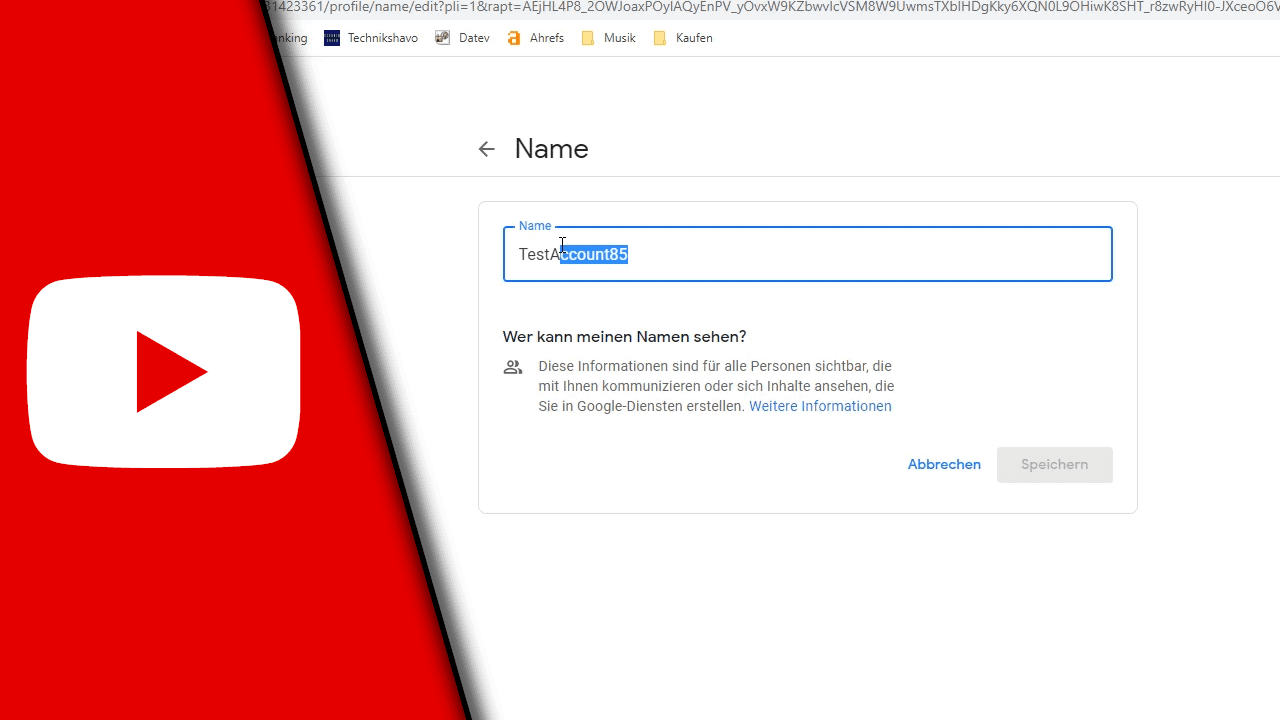Click the browser address bar URL
The image size is (1280, 720).
770,7
